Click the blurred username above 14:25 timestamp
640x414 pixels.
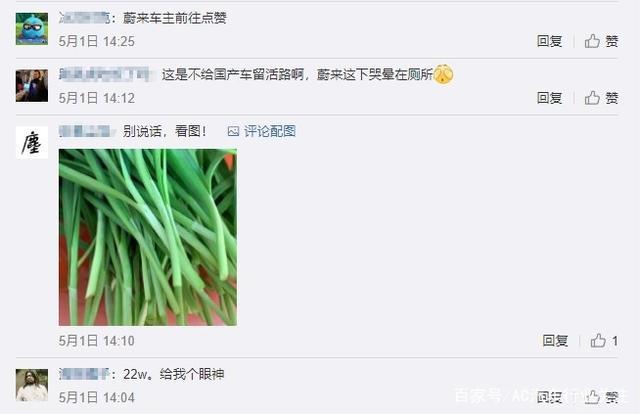coord(84,18)
